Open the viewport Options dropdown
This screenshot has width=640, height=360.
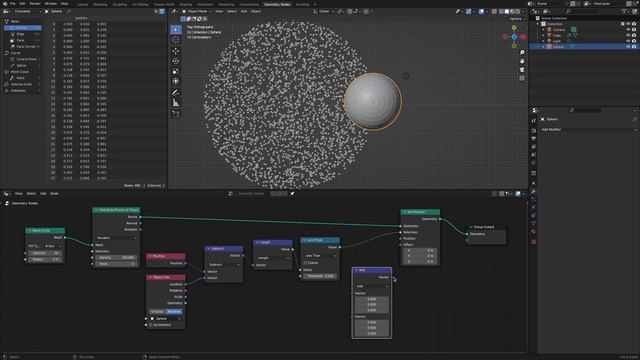516,19
